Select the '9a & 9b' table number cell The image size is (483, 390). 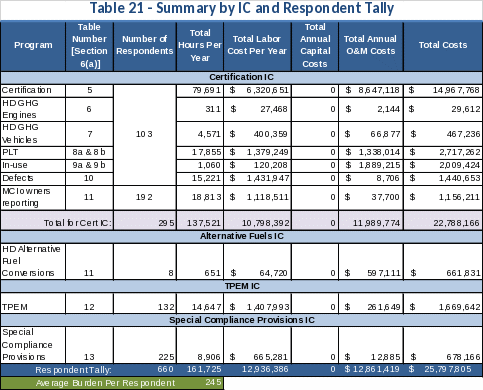click(89, 166)
